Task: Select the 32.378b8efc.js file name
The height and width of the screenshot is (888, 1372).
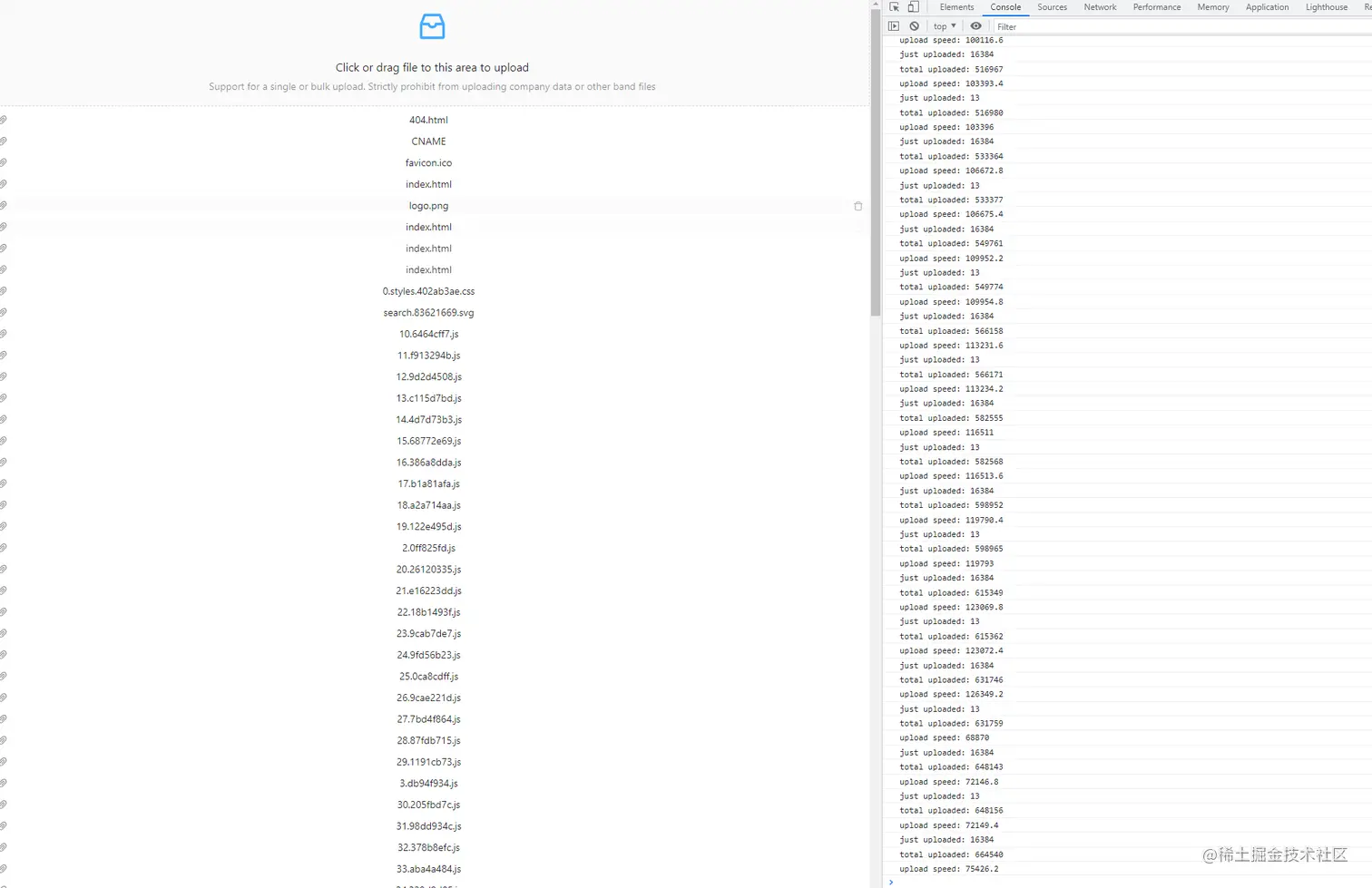Action: click(428, 847)
